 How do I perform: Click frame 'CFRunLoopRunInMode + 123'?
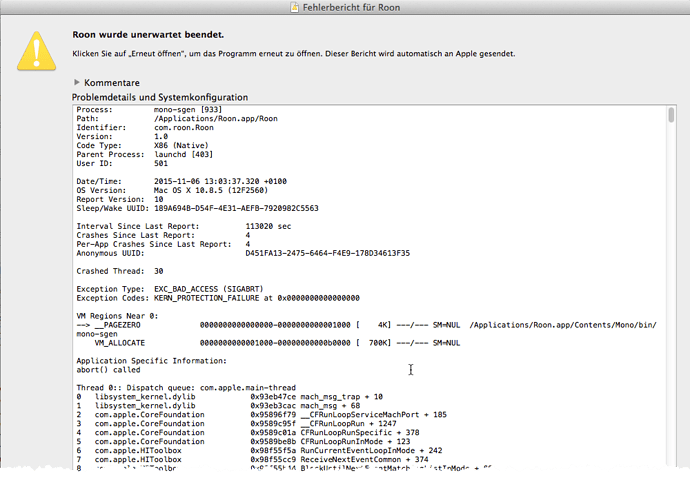tap(355, 441)
